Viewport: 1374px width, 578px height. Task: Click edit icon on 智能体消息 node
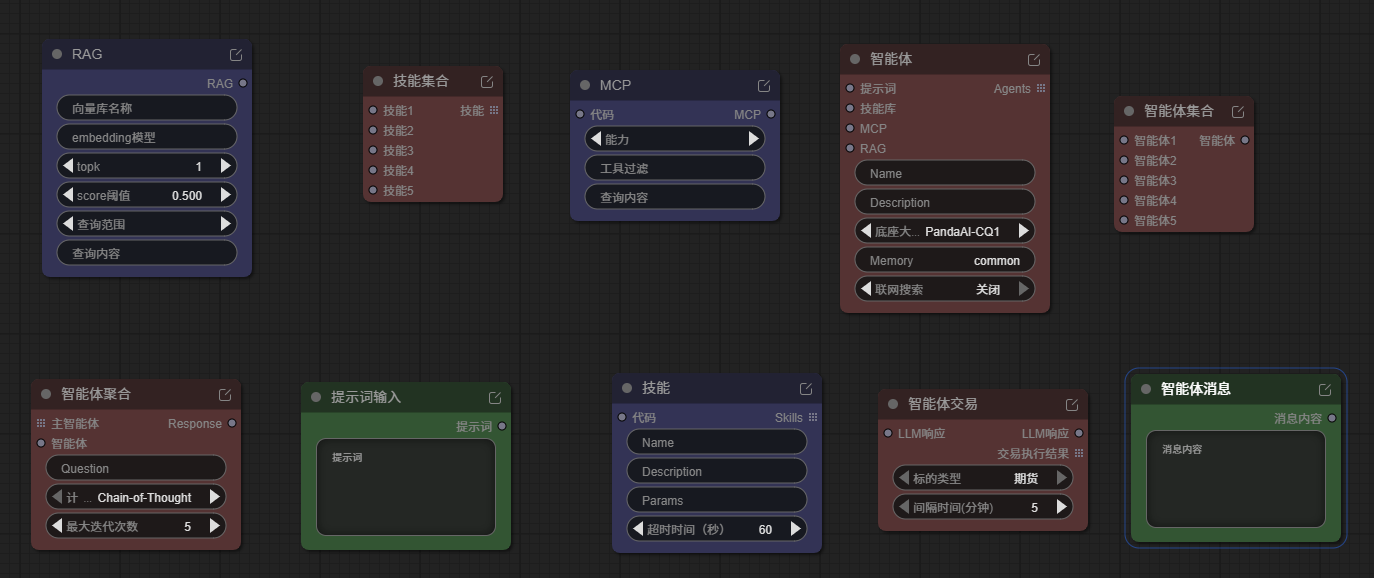click(1325, 389)
